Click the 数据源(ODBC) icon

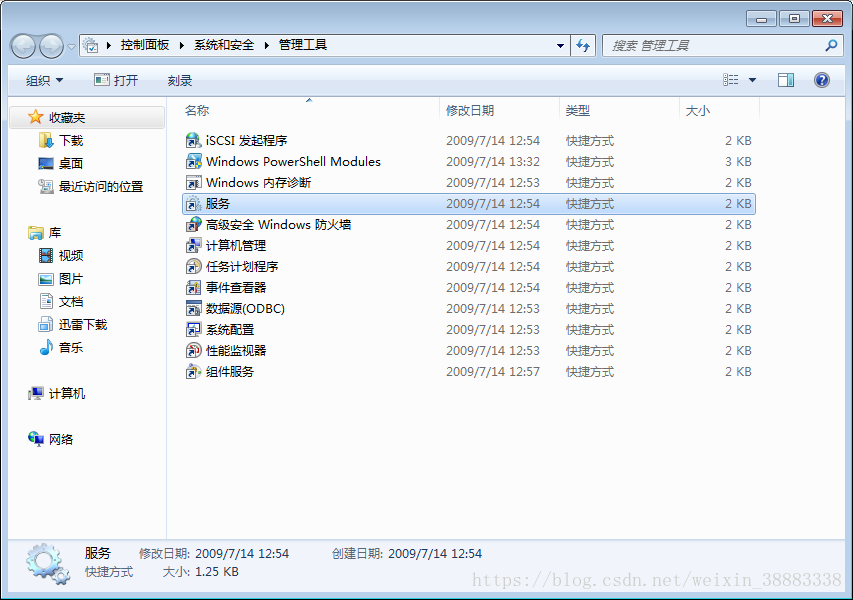[x=193, y=308]
